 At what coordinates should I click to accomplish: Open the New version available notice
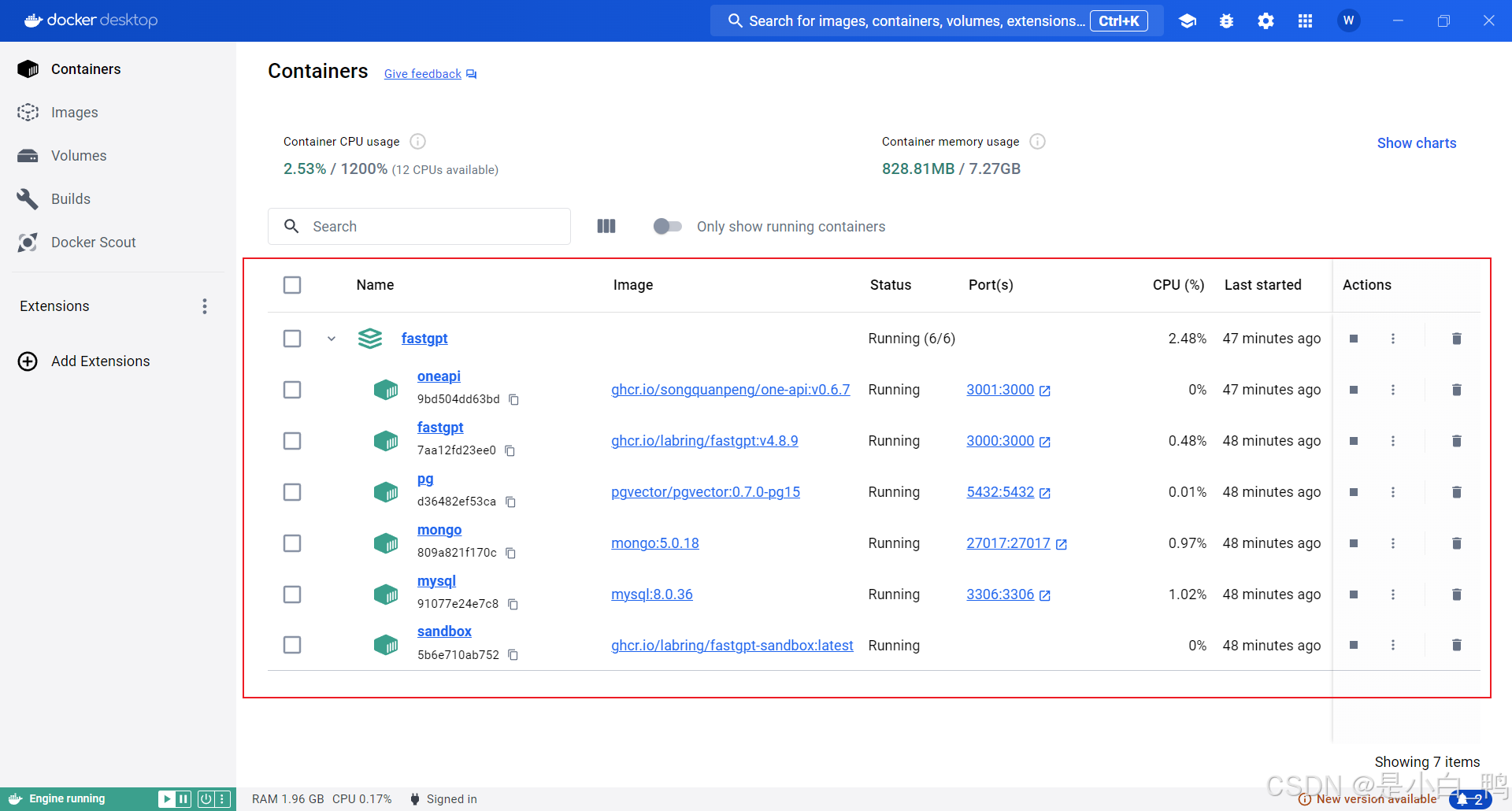pyautogui.click(x=1368, y=799)
